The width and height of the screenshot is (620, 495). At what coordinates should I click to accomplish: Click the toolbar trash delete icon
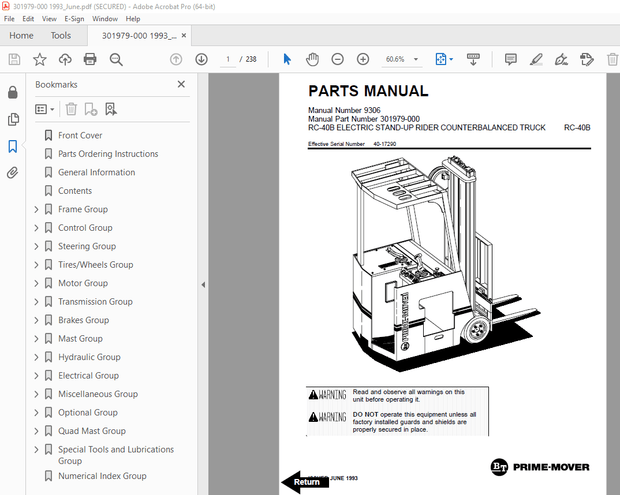(x=612, y=59)
